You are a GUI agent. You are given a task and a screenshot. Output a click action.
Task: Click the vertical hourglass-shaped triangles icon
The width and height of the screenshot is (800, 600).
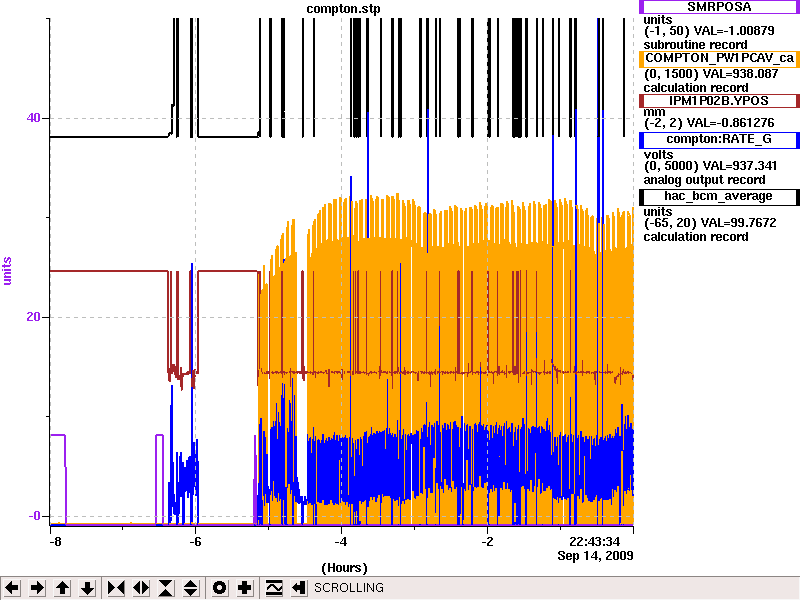point(166,588)
